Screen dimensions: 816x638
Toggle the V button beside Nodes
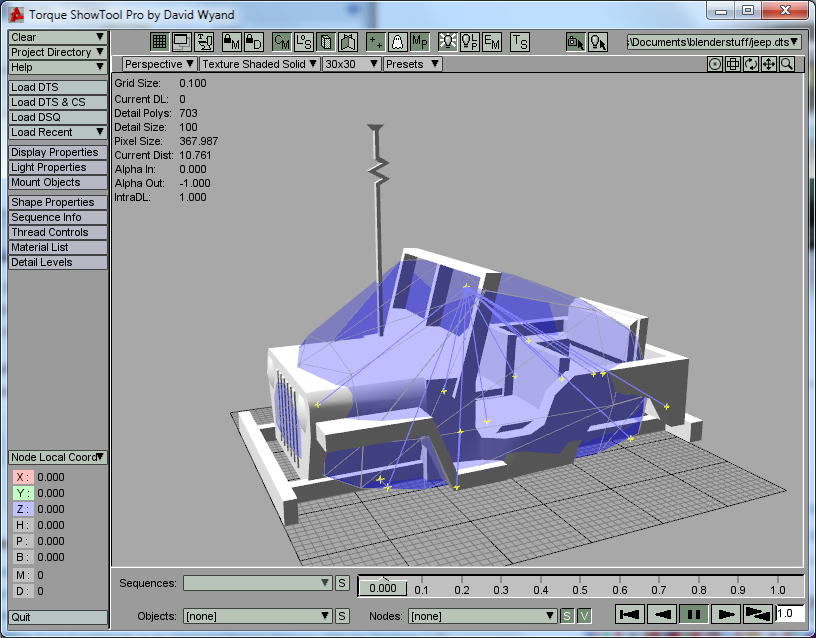[x=584, y=616]
